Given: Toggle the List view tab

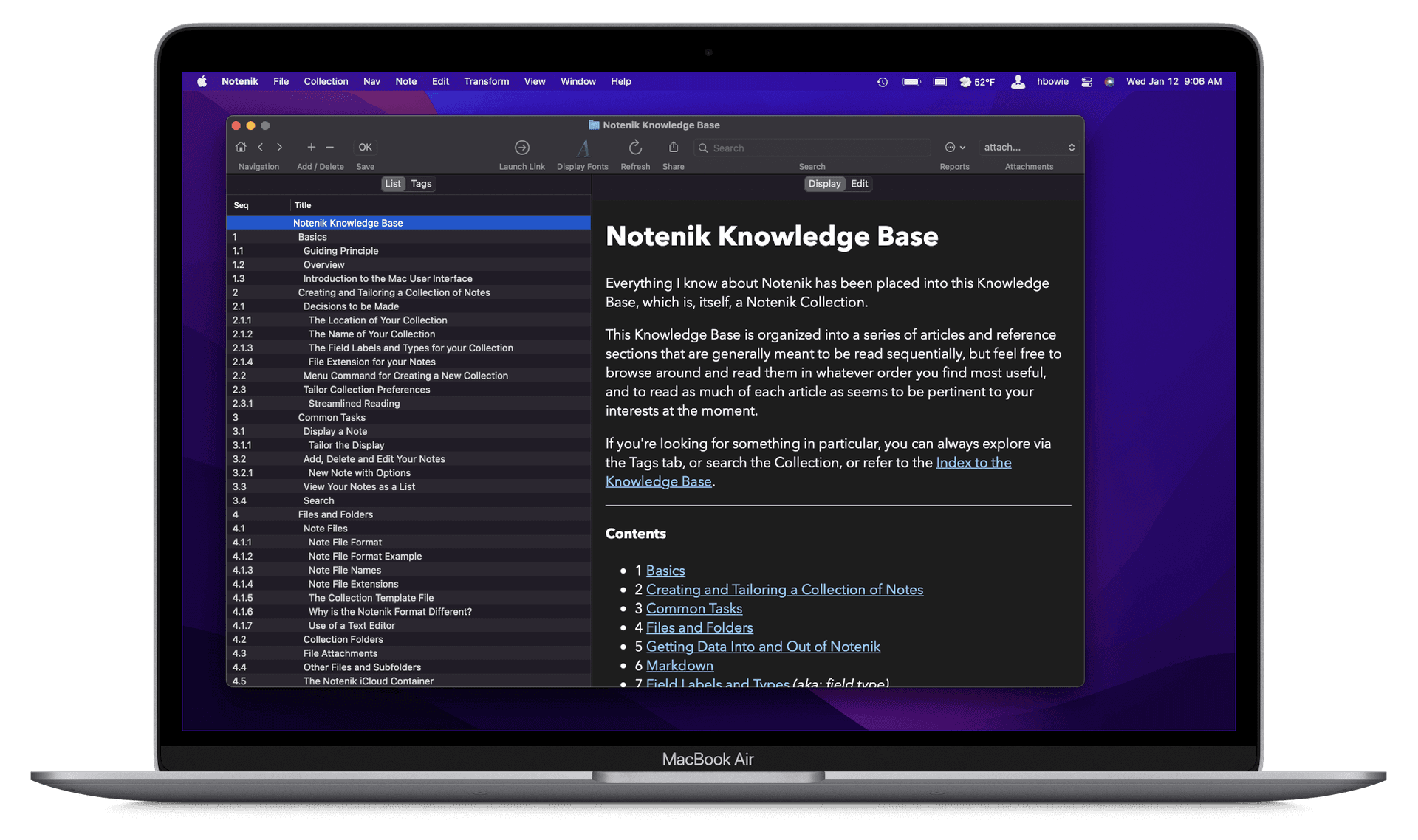Looking at the screenshot, I should [x=392, y=183].
